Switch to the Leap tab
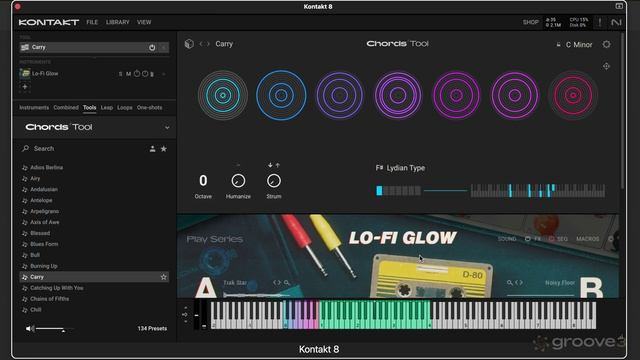 click(107, 108)
